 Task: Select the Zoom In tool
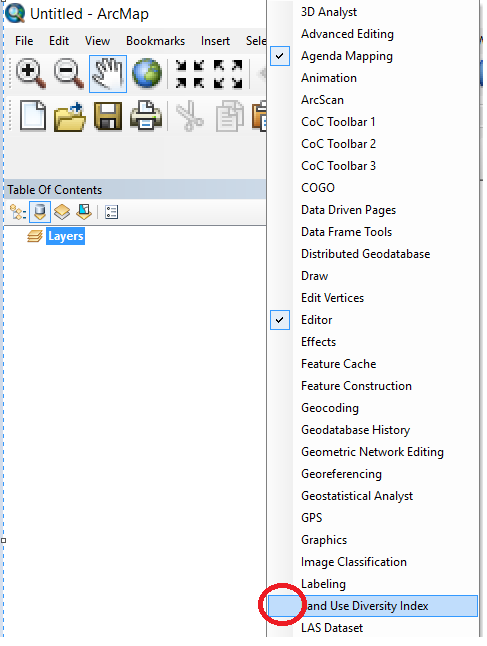30,73
